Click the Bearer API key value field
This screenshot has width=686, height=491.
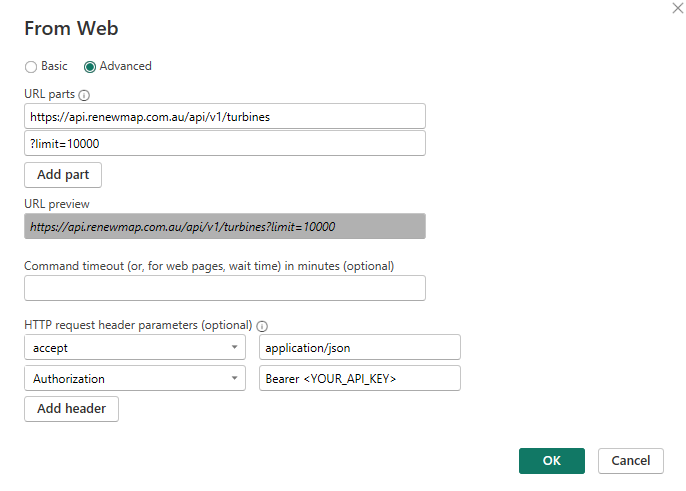[x=360, y=378]
